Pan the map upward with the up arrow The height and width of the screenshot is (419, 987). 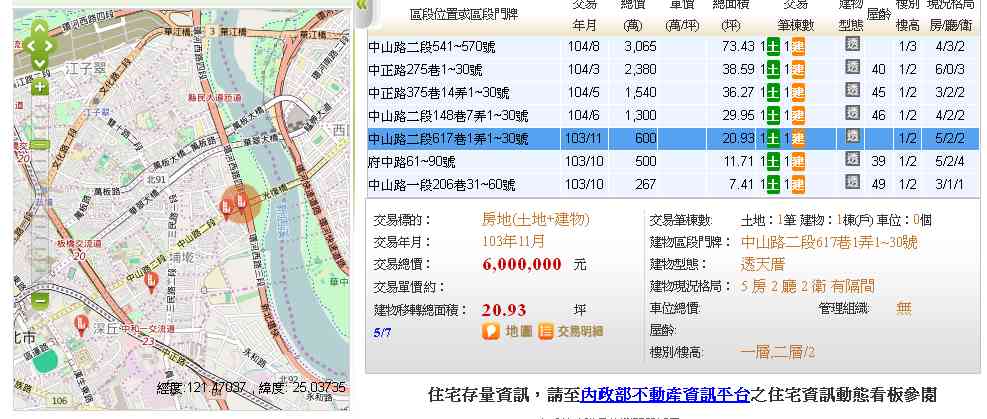(x=39, y=28)
